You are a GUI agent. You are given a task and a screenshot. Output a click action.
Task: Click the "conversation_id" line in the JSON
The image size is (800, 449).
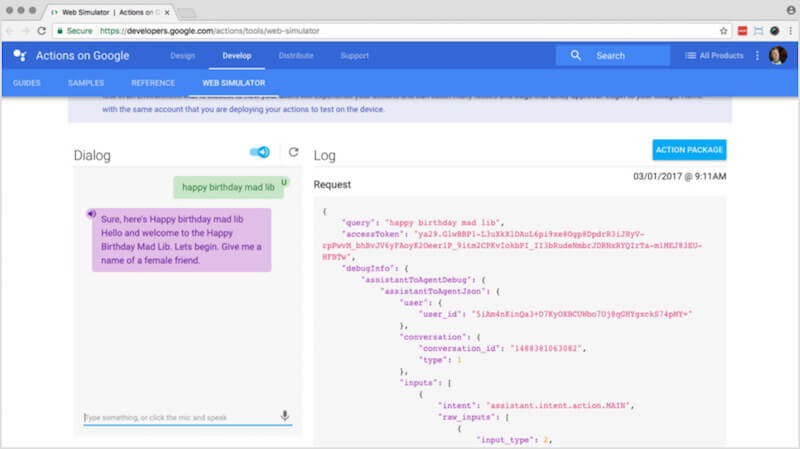coord(503,348)
